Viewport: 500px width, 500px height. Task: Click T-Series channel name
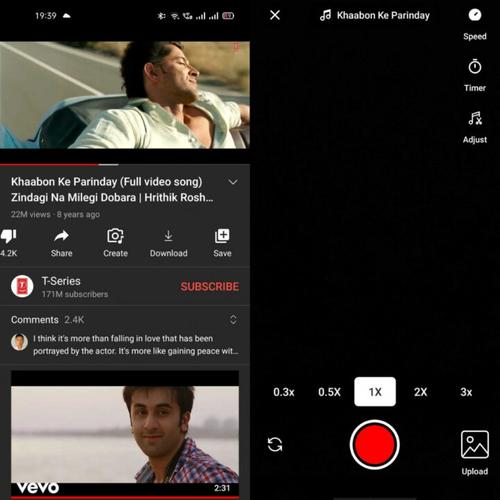[61, 281]
